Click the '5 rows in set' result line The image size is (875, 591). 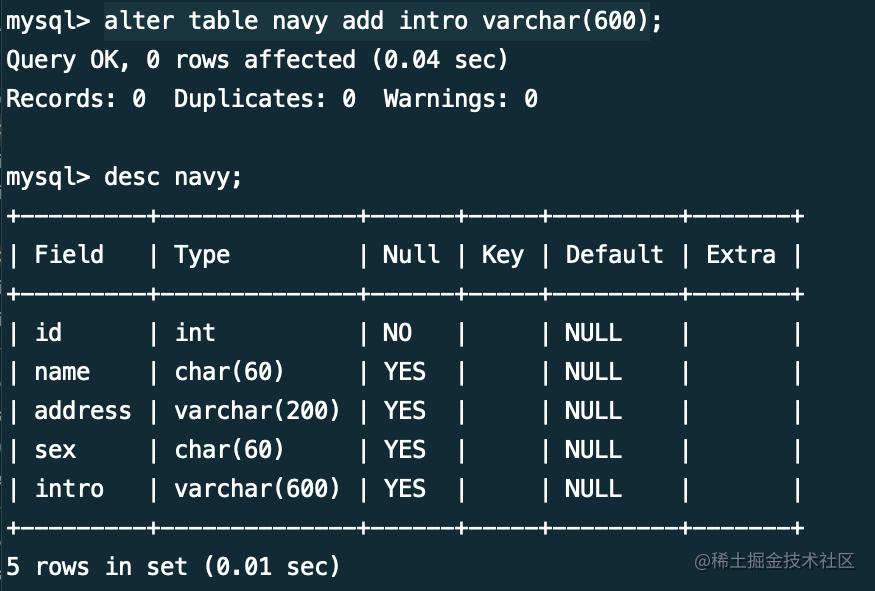tap(173, 567)
